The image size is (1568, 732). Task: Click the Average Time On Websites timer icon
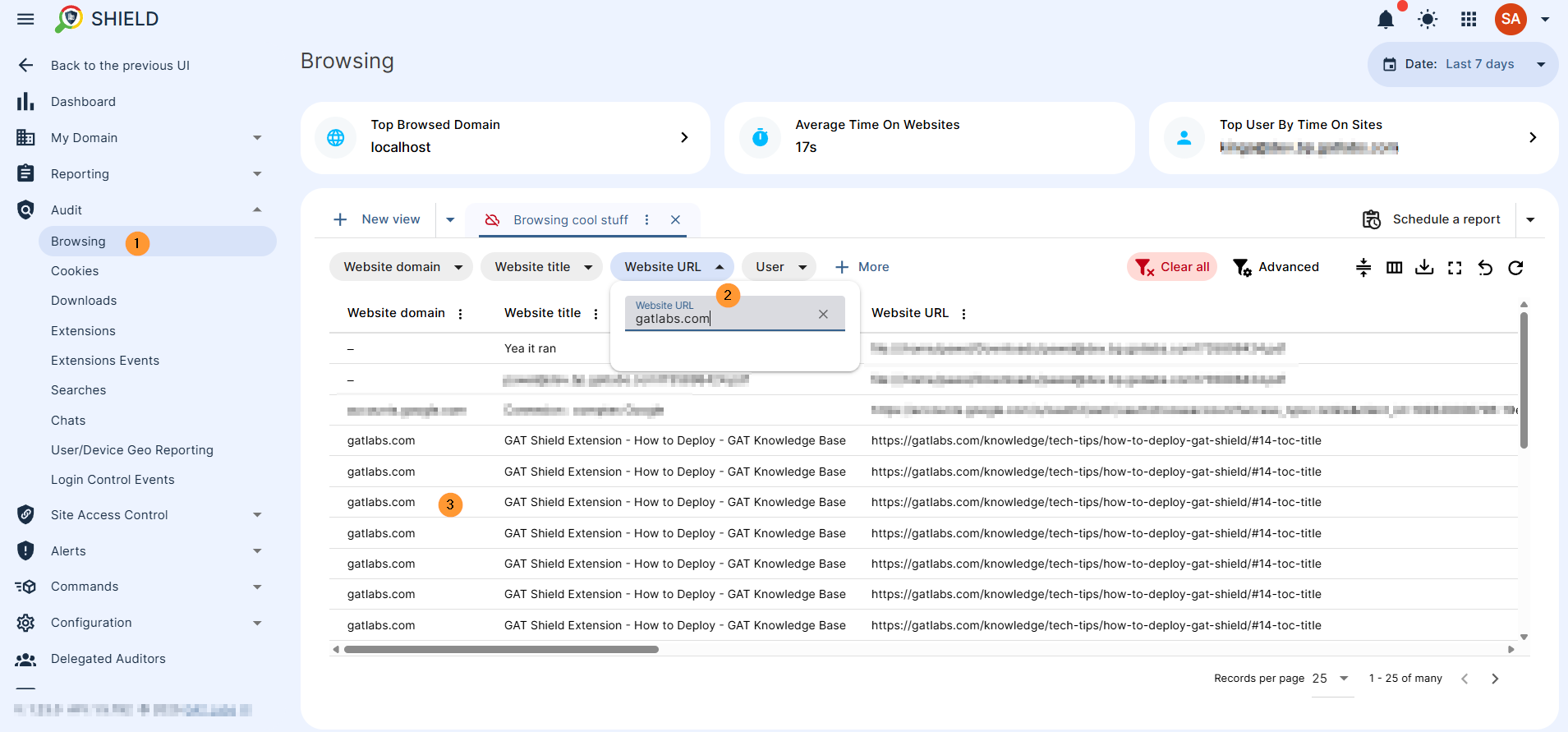761,137
